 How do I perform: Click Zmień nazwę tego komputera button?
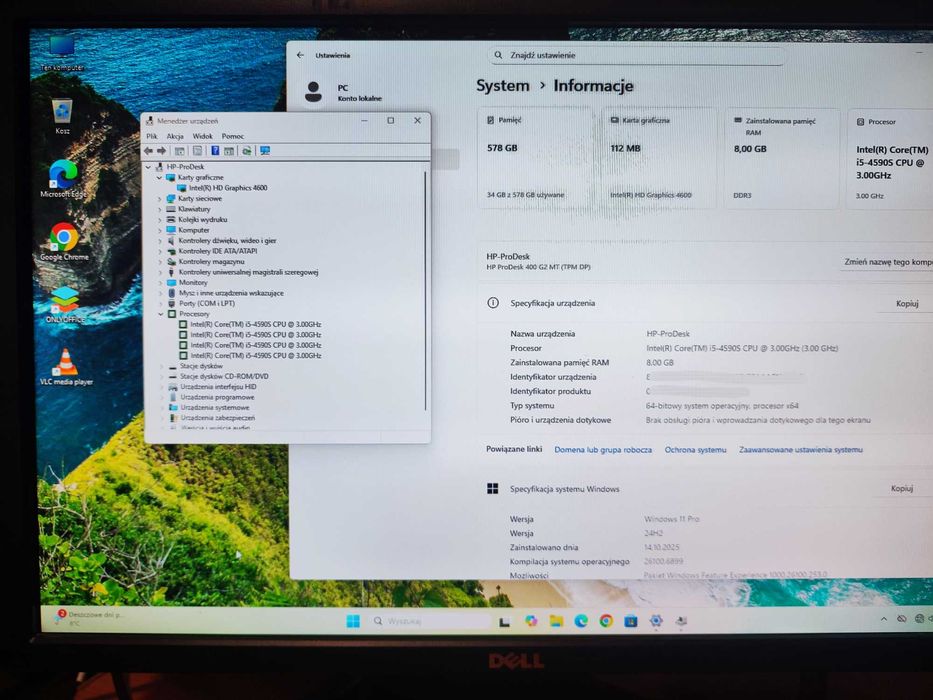tap(887, 262)
